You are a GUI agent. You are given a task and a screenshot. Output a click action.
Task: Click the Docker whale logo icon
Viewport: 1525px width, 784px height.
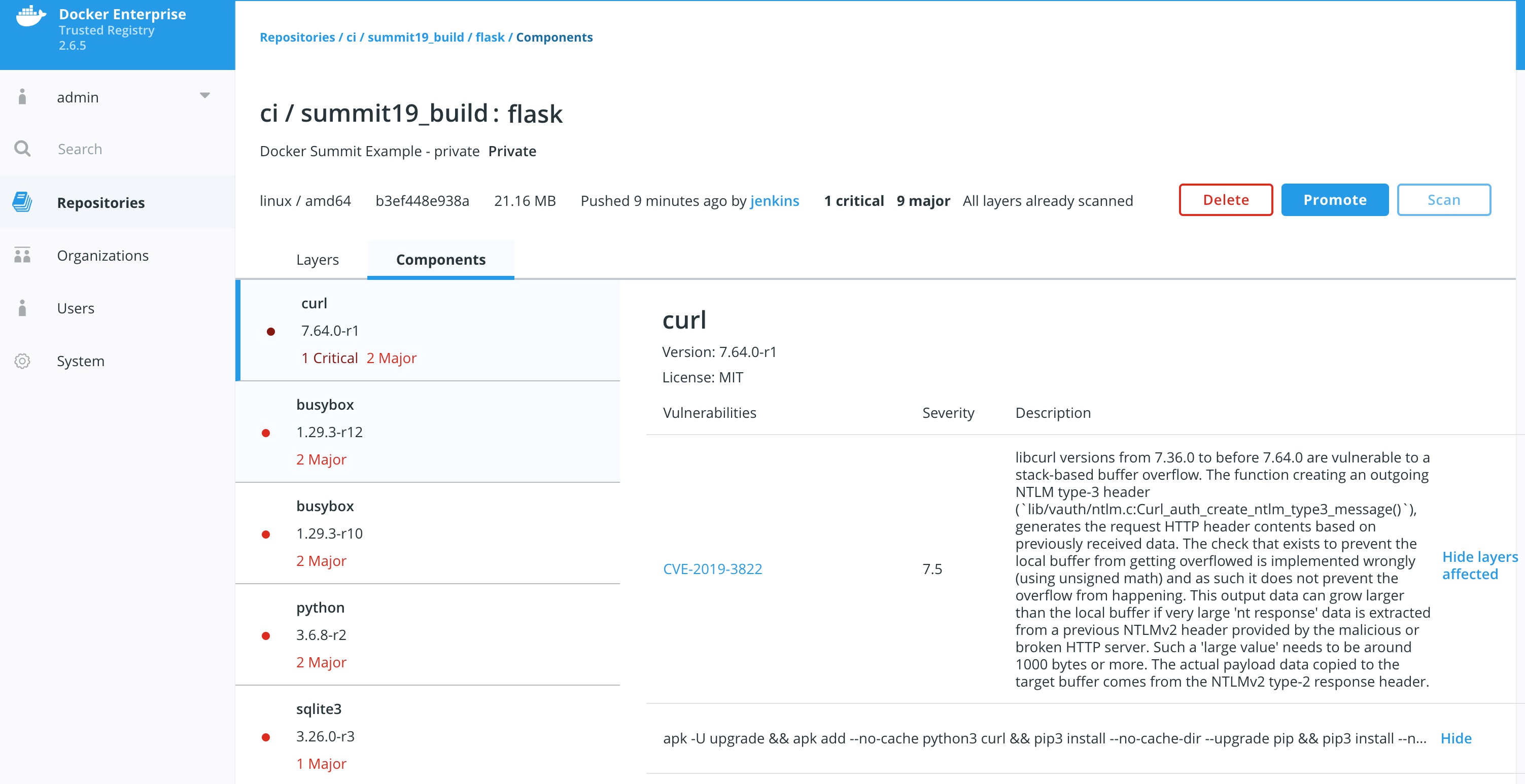pos(30,17)
